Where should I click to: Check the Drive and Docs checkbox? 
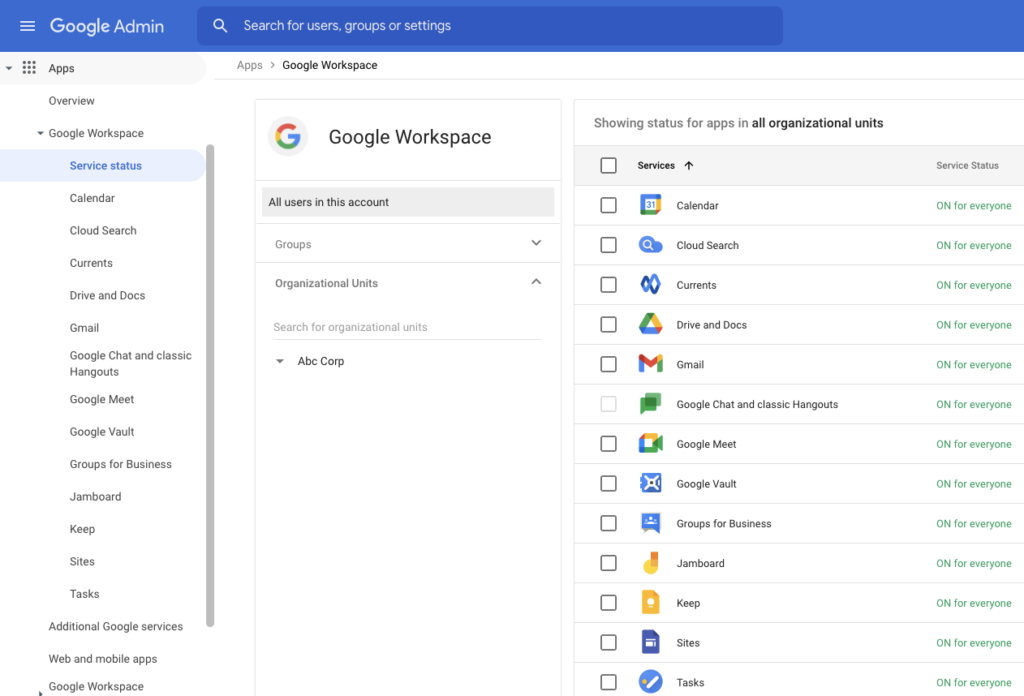coord(608,324)
